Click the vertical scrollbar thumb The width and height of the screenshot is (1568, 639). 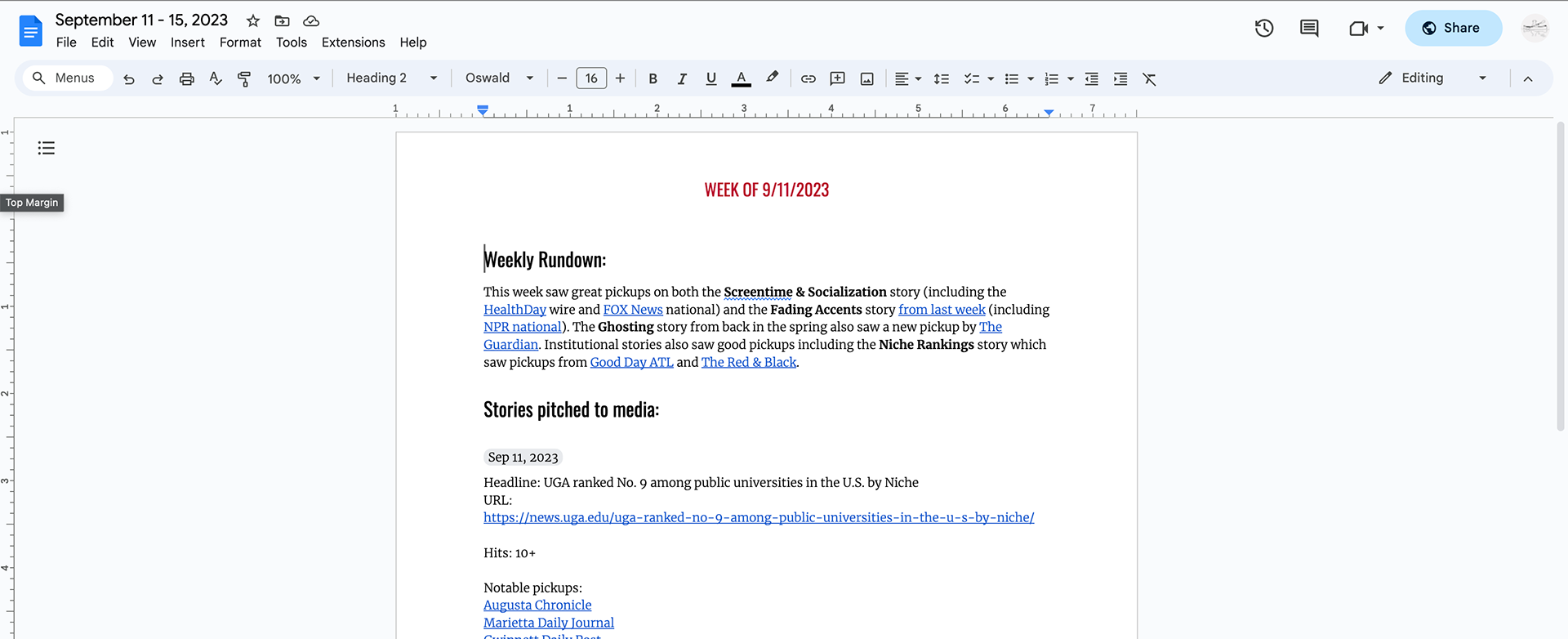[x=1560, y=276]
